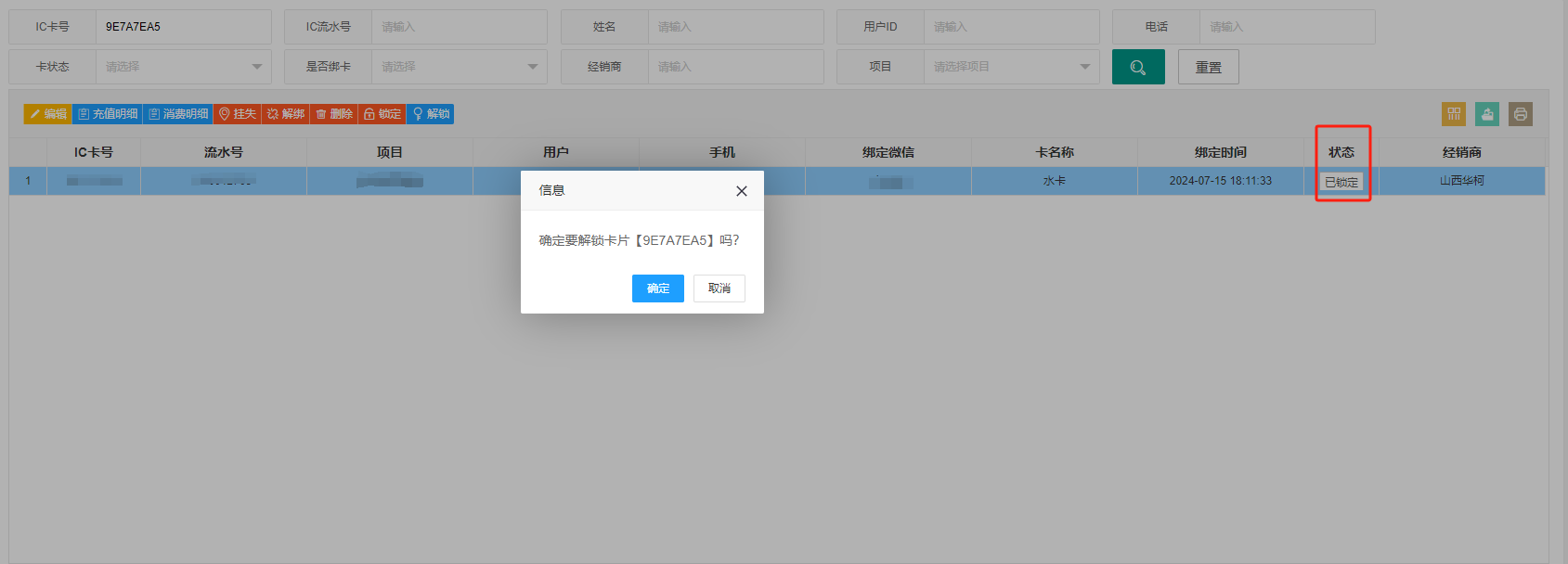
Task: Open the column filter grid icon
Action: 1454,114
